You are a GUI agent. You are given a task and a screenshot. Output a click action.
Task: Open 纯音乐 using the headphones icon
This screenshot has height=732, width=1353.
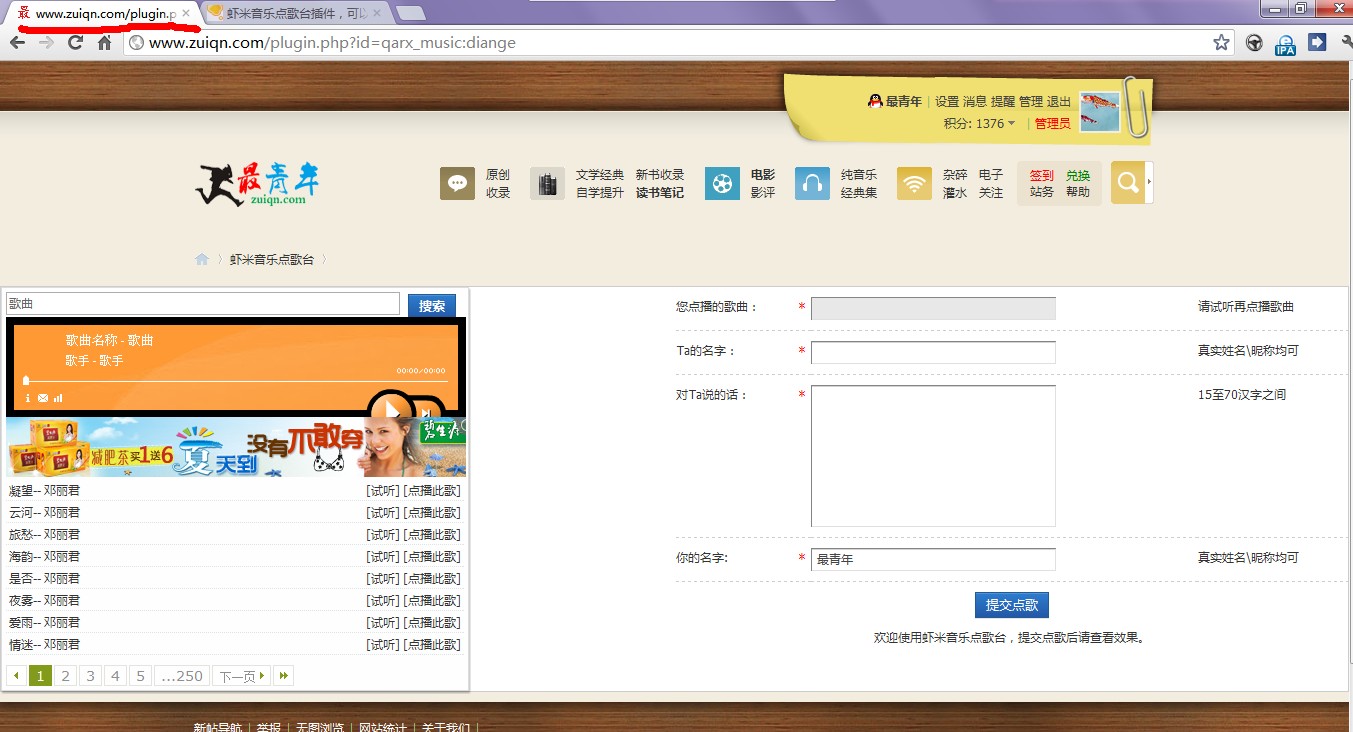tap(812, 183)
